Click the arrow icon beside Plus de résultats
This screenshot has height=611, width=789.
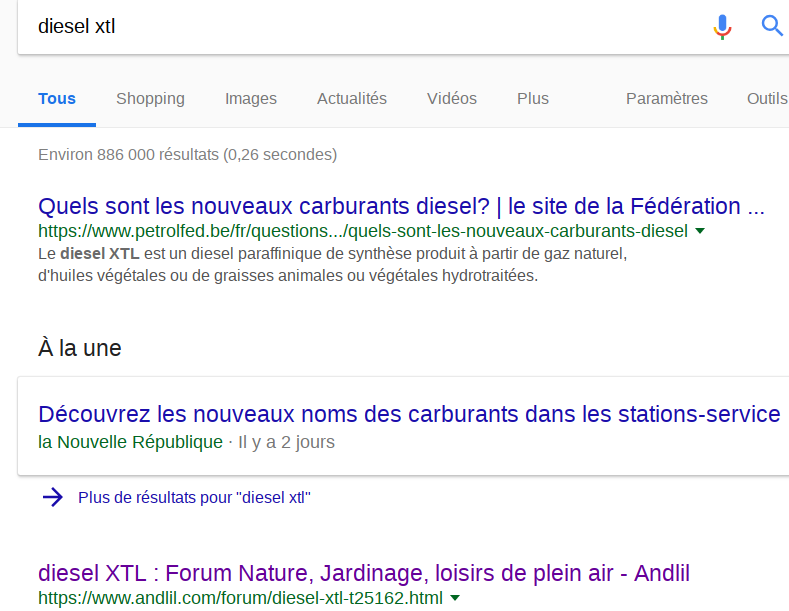53,497
